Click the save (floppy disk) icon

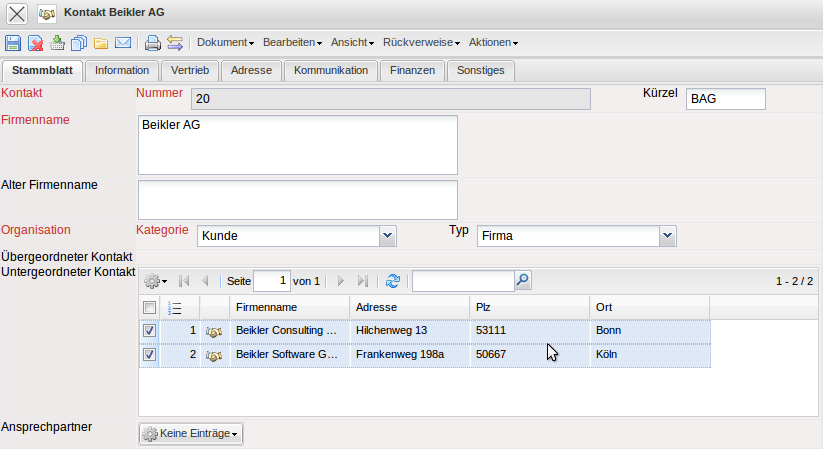point(13,43)
